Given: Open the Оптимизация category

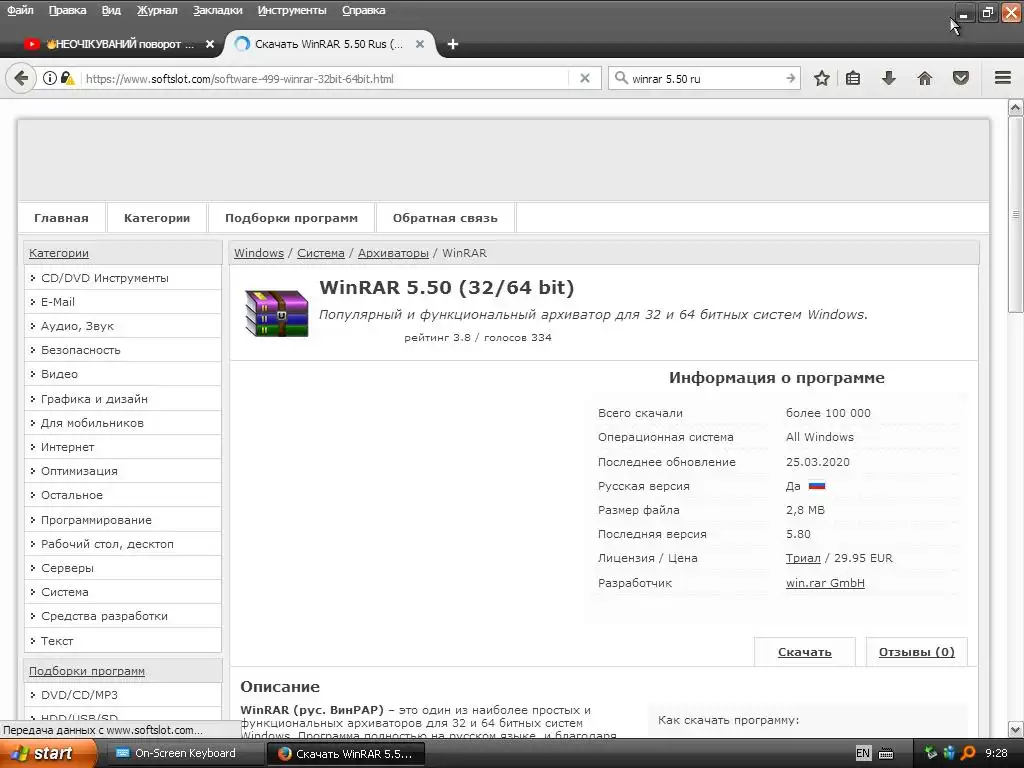Looking at the screenshot, I should (x=79, y=472).
